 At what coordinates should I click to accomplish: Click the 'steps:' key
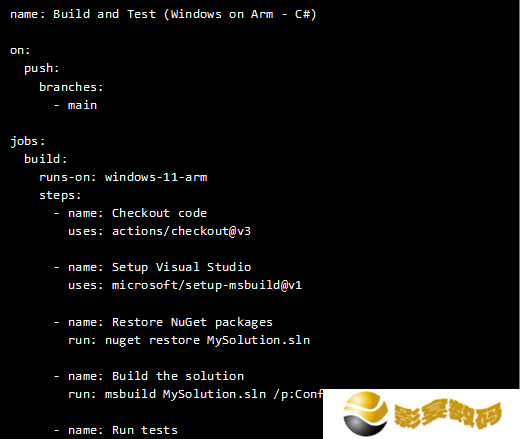click(60, 195)
